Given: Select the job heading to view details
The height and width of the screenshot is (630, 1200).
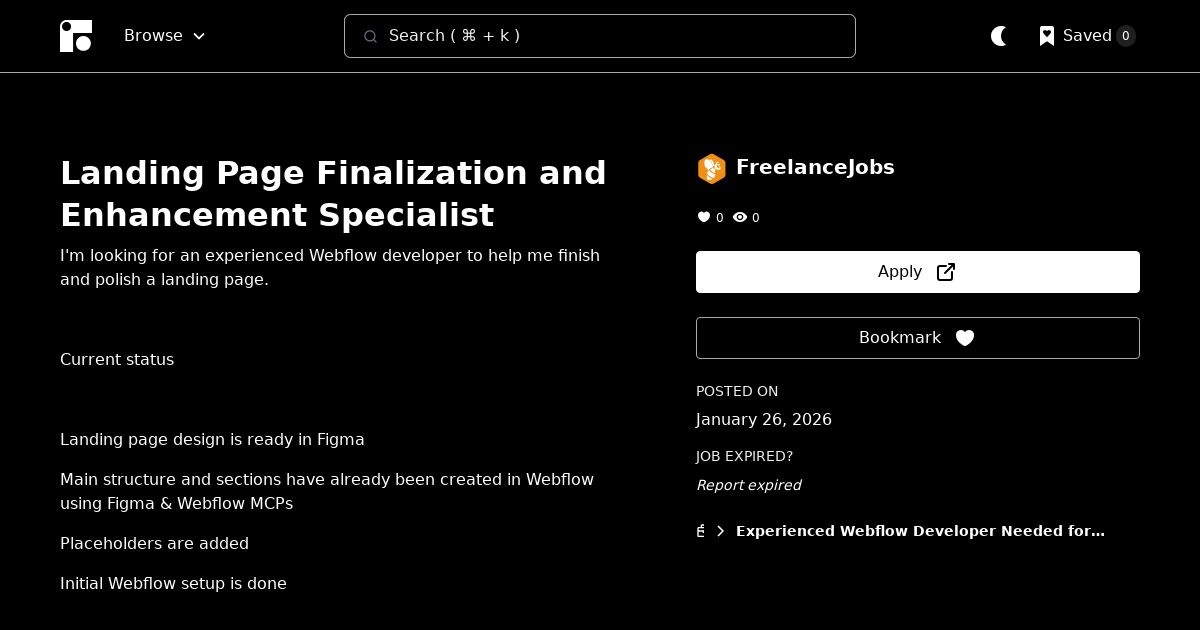Looking at the screenshot, I should 334,193.
